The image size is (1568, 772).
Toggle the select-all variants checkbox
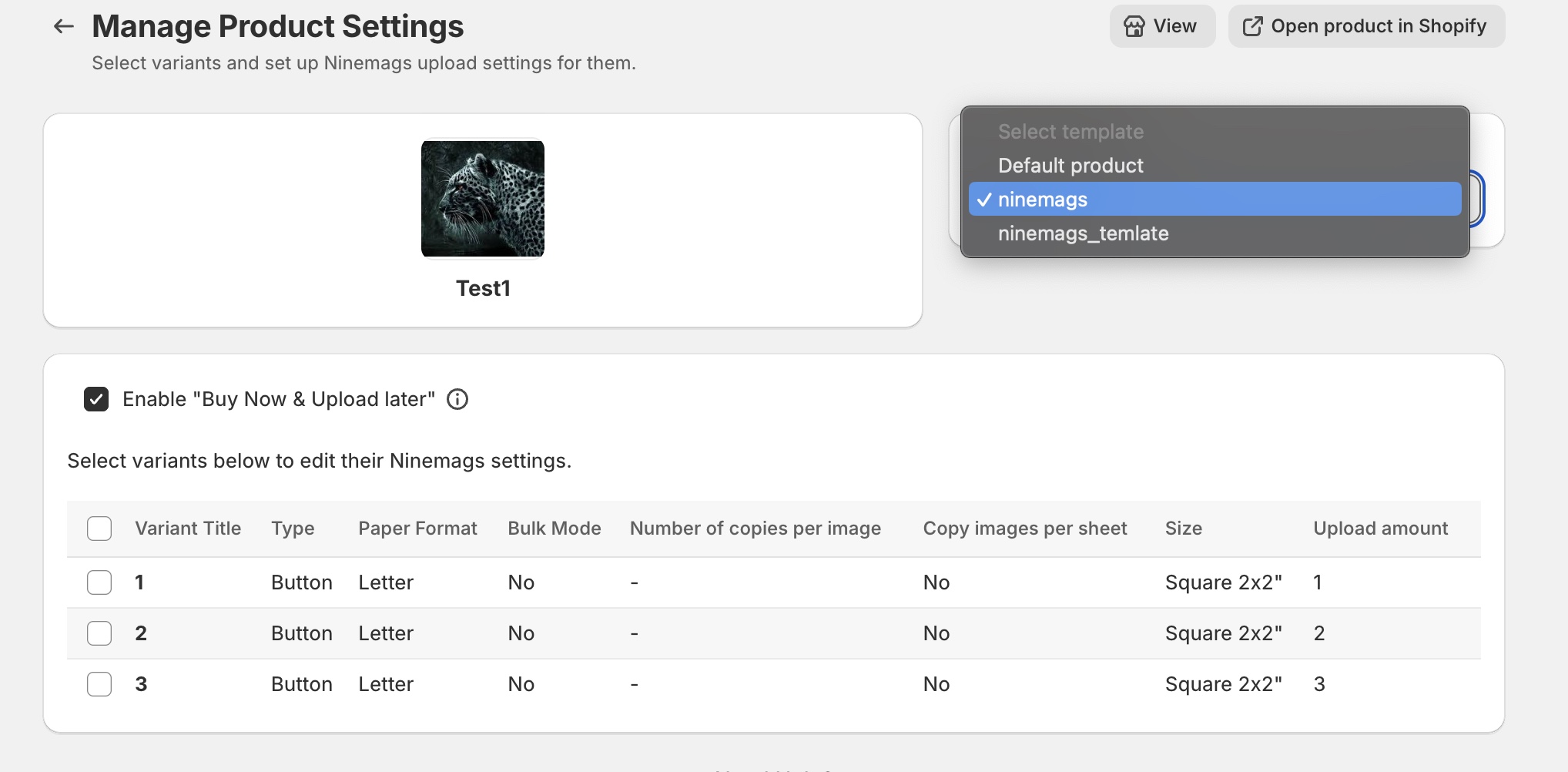click(x=99, y=529)
